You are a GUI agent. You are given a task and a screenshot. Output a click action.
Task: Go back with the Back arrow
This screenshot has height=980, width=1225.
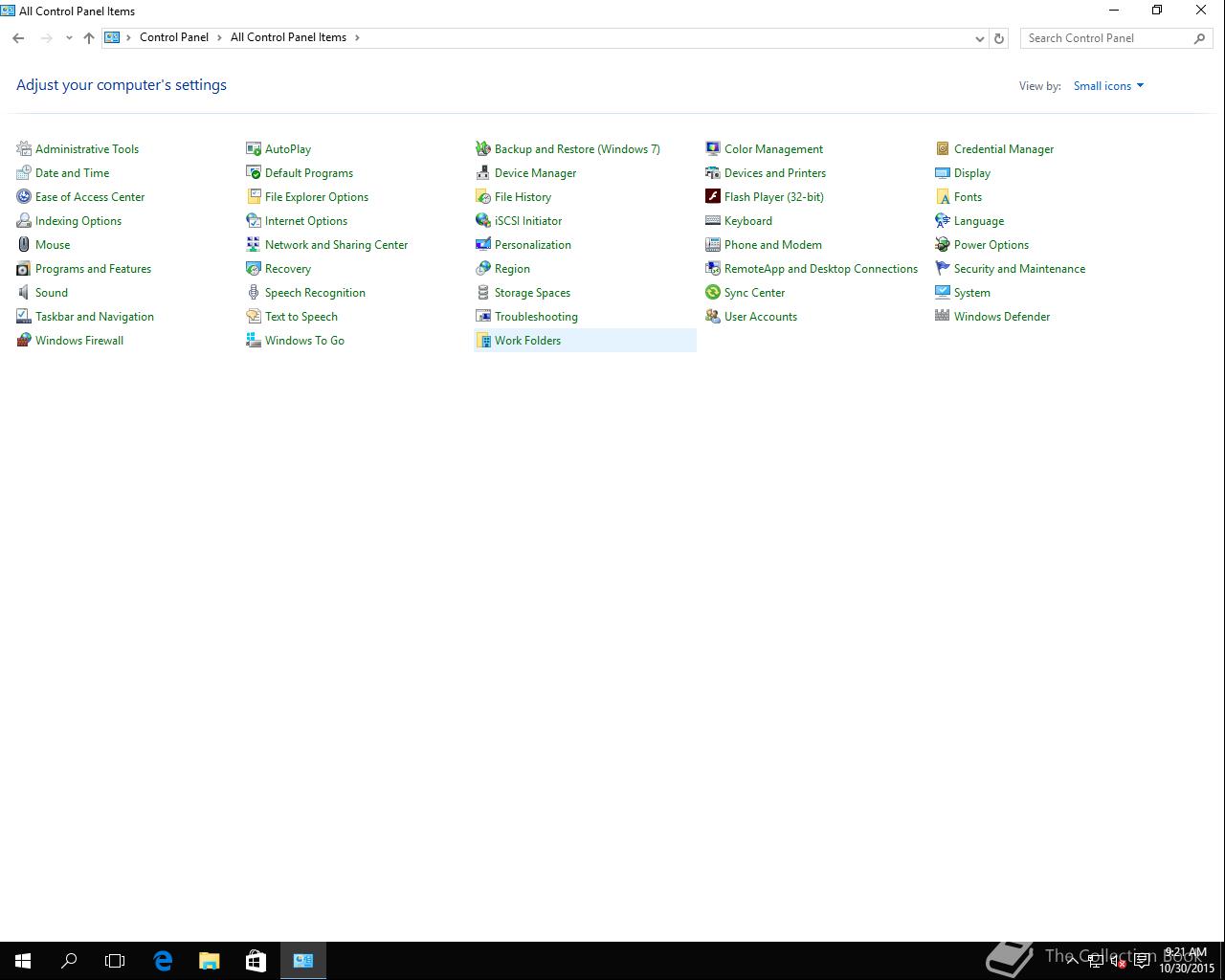[x=18, y=38]
